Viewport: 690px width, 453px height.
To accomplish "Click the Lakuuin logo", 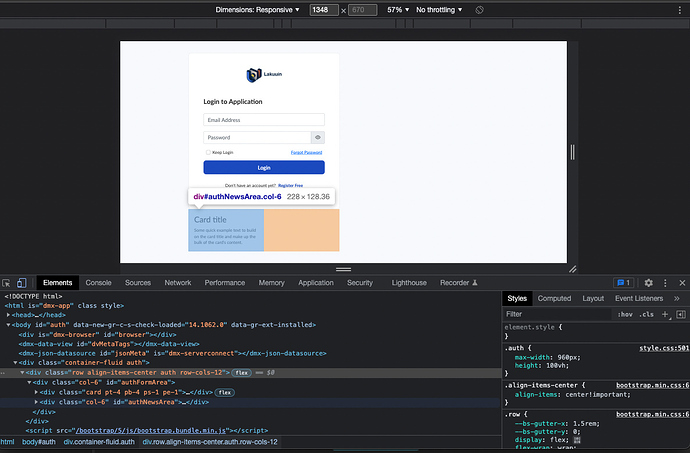I will 264,75.
